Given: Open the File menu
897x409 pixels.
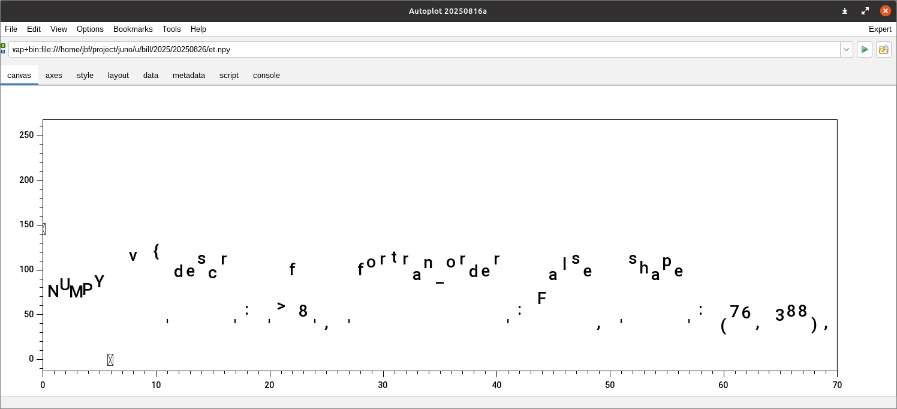Looking at the screenshot, I should [x=11, y=29].
